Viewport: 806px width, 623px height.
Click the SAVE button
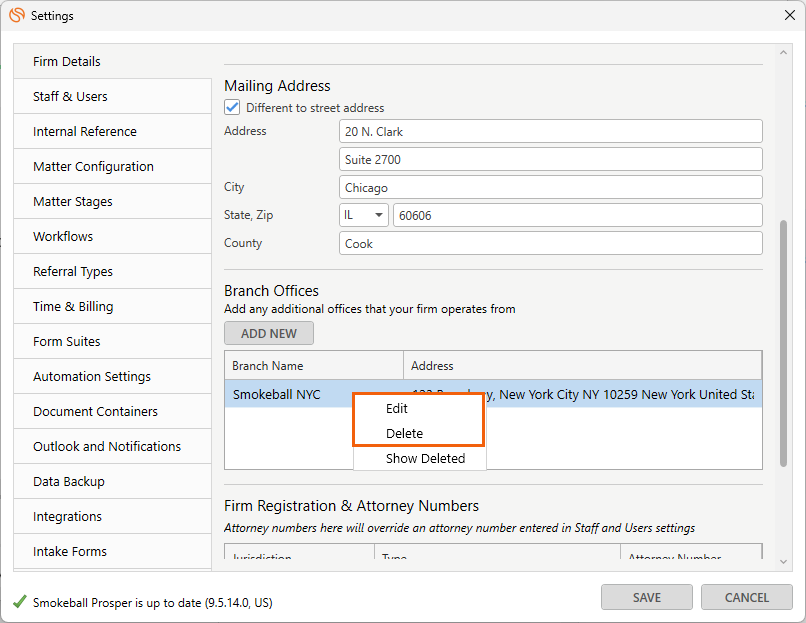(646, 597)
